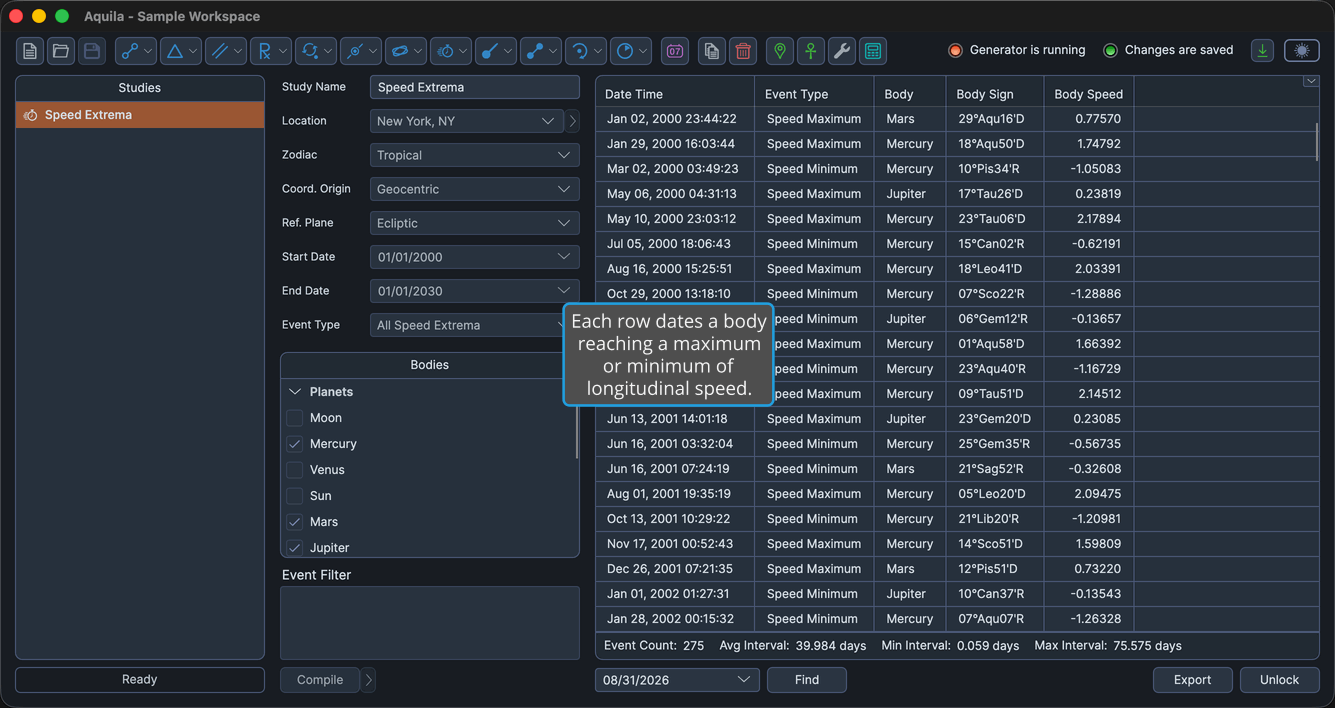Uncheck the Mars checkbox

click(x=295, y=522)
